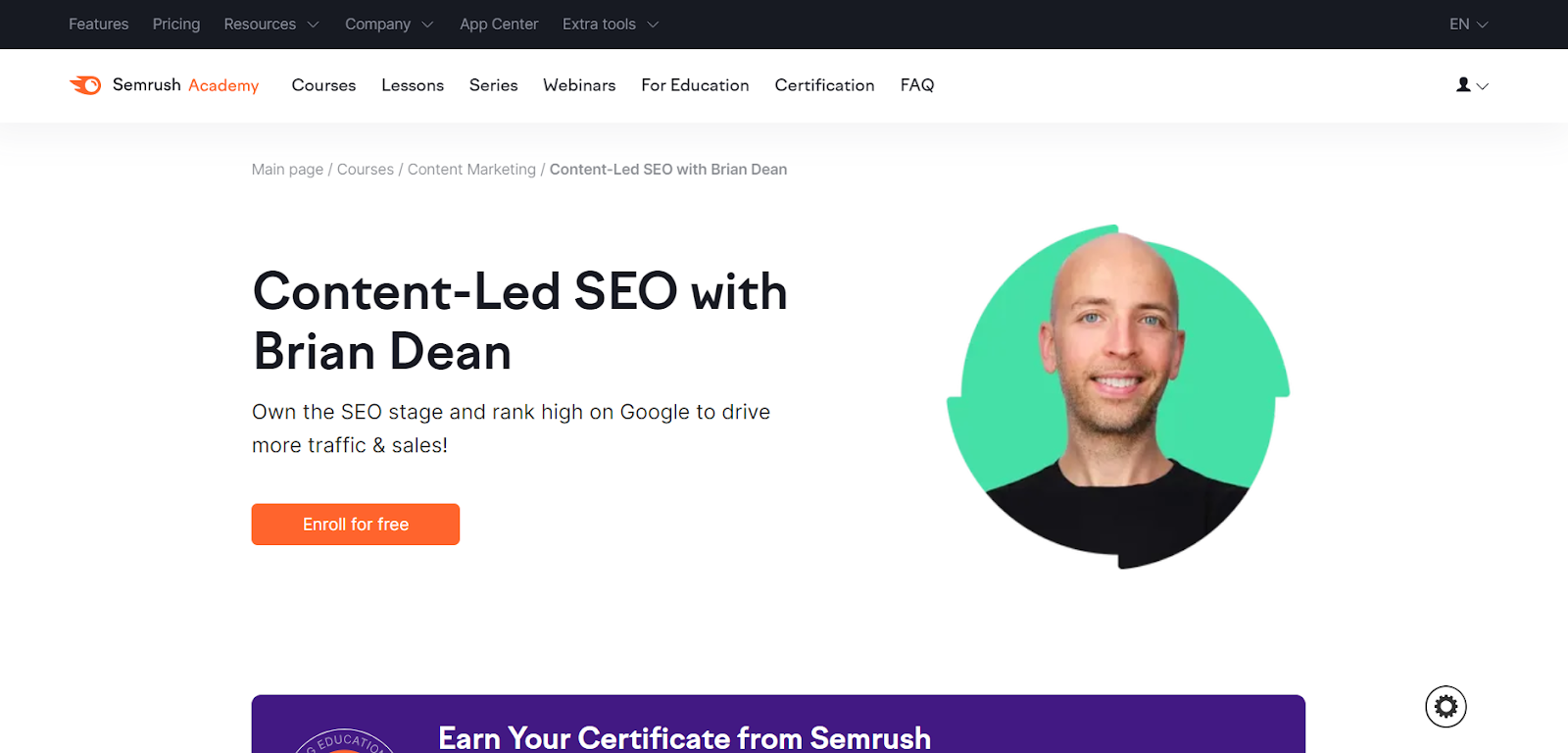Viewport: 1568px width, 753px height.
Task: Open the FAQ page
Action: point(917,85)
